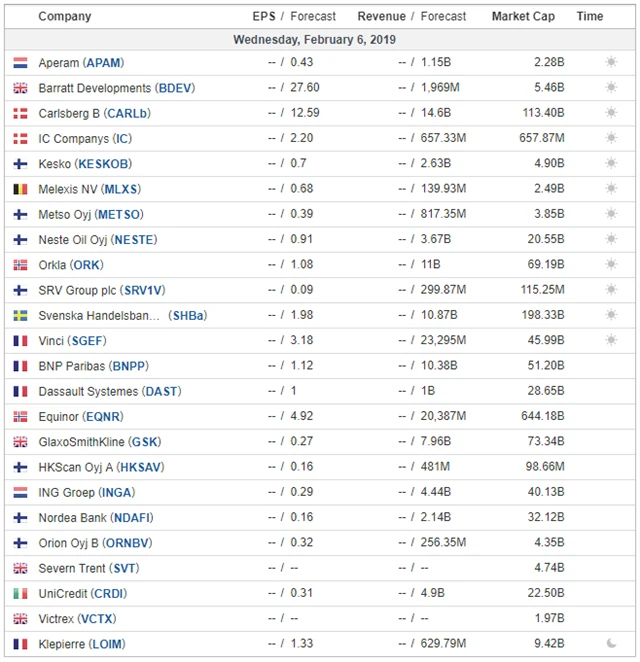Image resolution: width=640 pixels, height=662 pixels.
Task: Click the sun time icon in Aperam row
Action: click(x=611, y=63)
